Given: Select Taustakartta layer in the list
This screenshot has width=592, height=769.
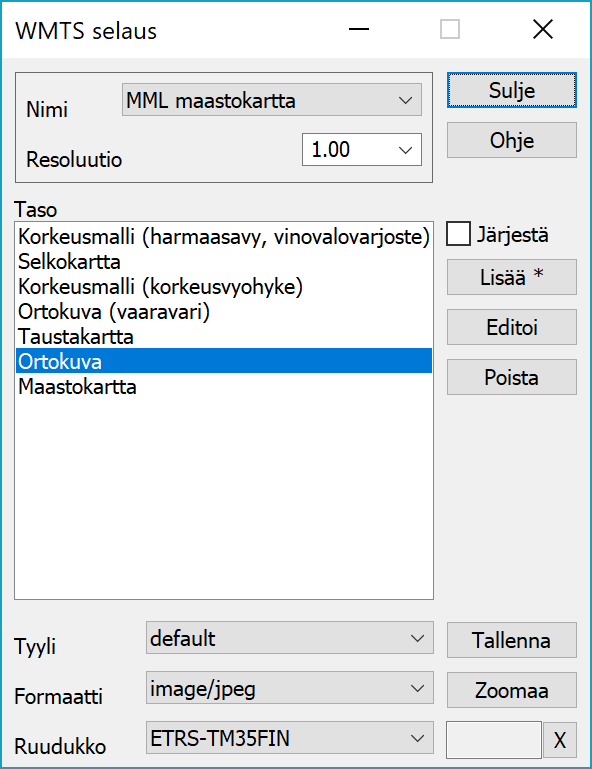Looking at the screenshot, I should [x=224, y=336].
